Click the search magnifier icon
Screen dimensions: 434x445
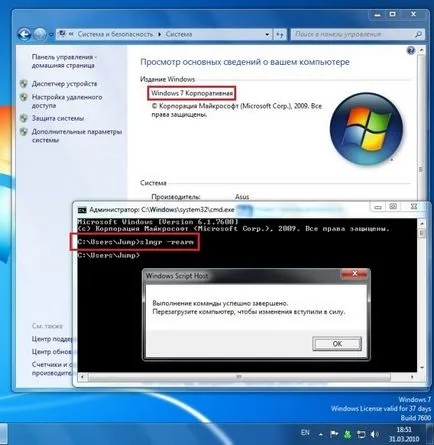click(418, 34)
